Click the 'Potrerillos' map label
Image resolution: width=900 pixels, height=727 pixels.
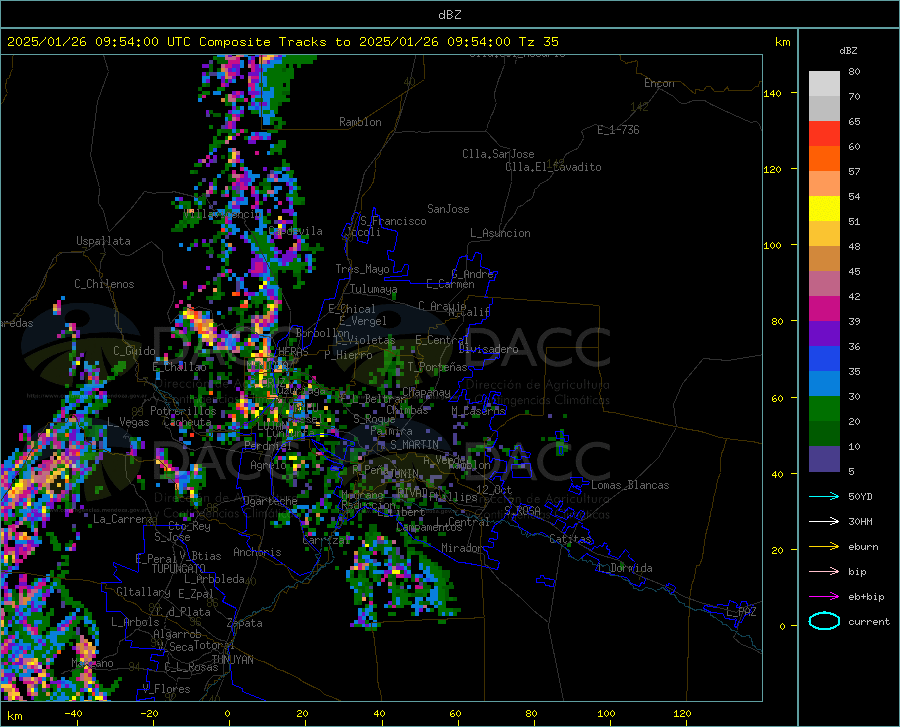point(183,411)
